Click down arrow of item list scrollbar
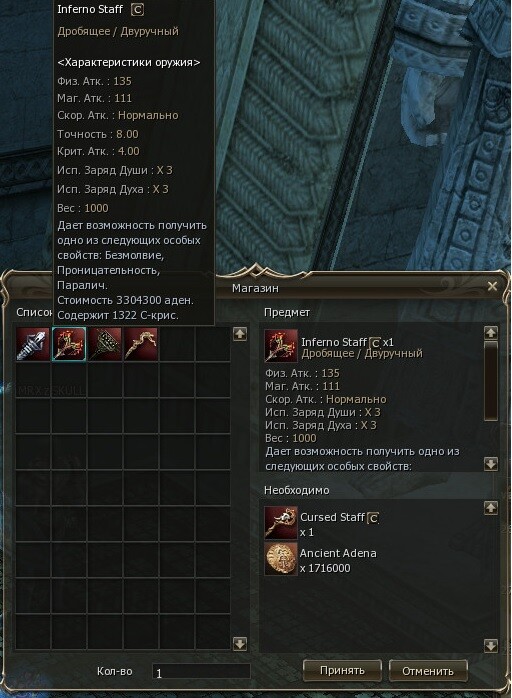512x698 pixels. point(240,643)
